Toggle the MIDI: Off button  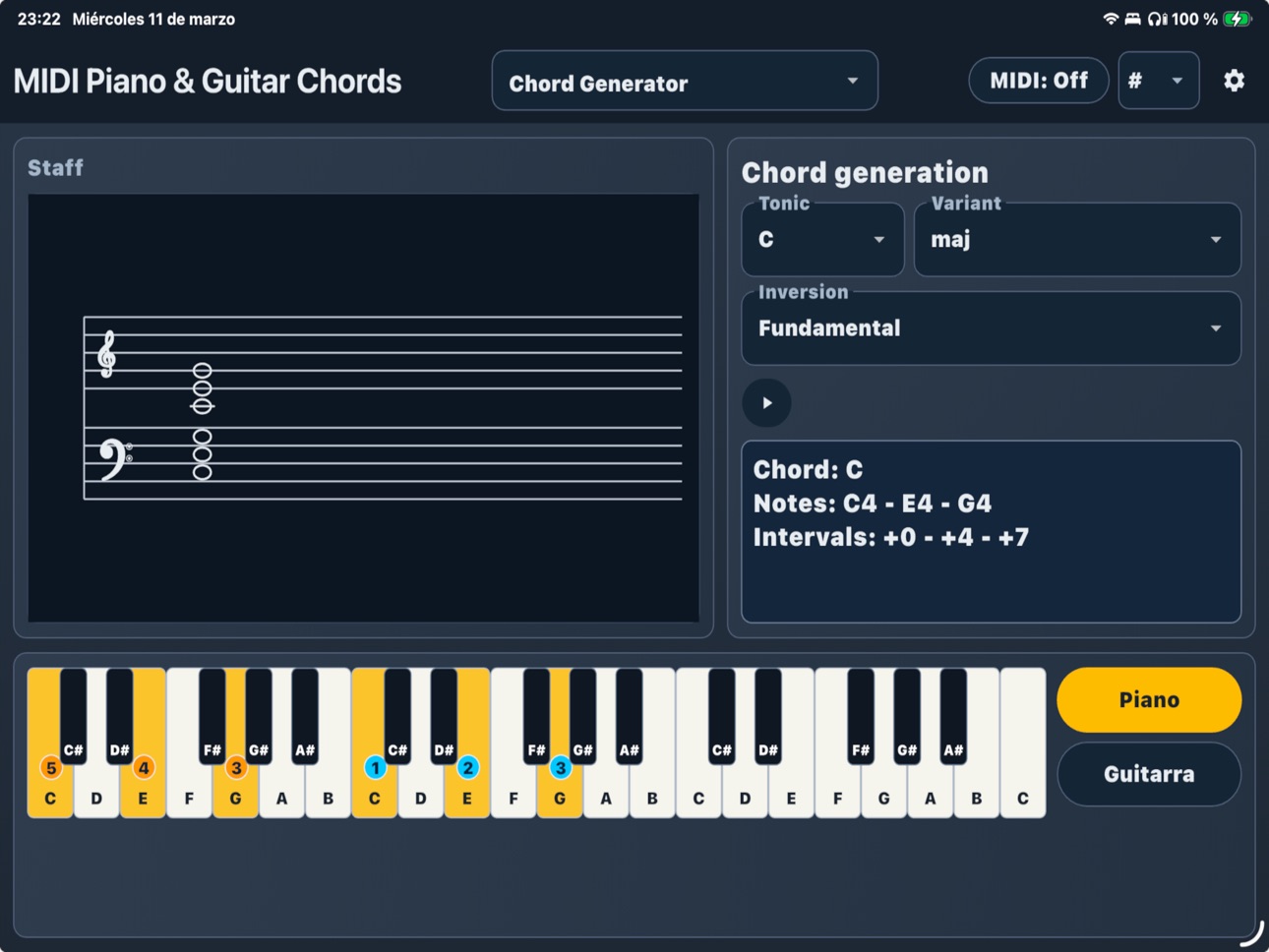click(1038, 81)
